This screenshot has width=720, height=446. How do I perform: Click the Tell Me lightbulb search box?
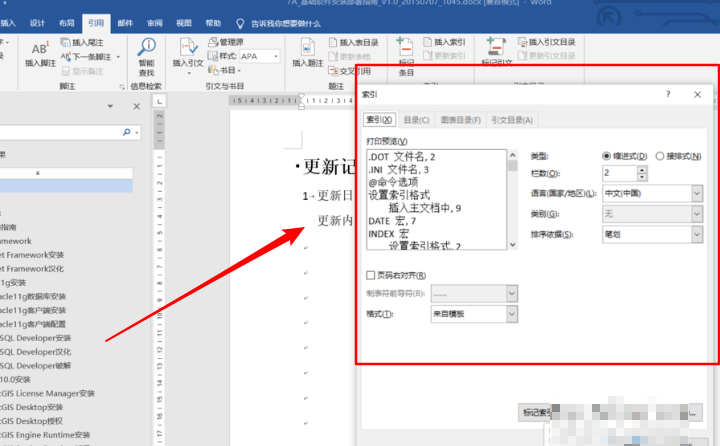[278, 23]
